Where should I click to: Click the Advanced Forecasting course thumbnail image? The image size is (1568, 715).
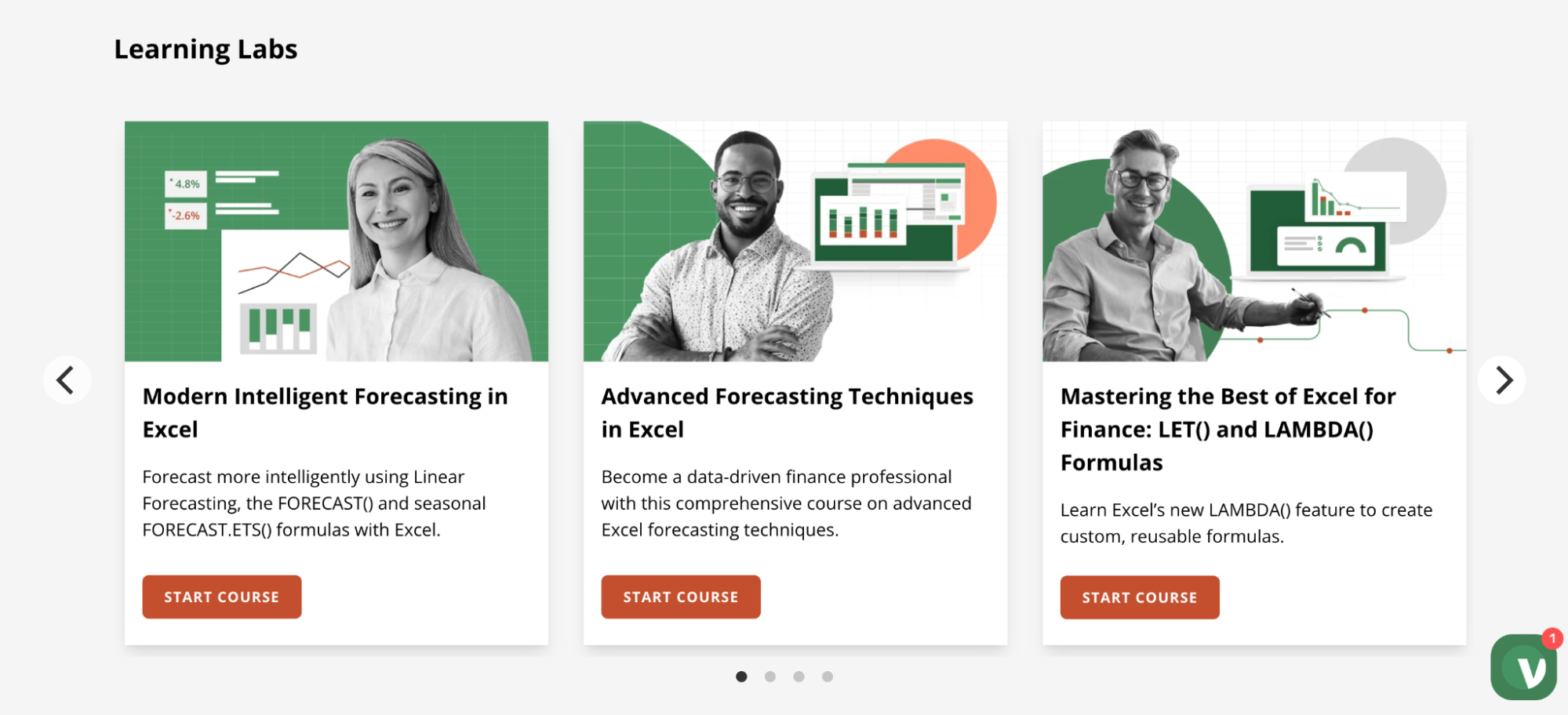[795, 240]
